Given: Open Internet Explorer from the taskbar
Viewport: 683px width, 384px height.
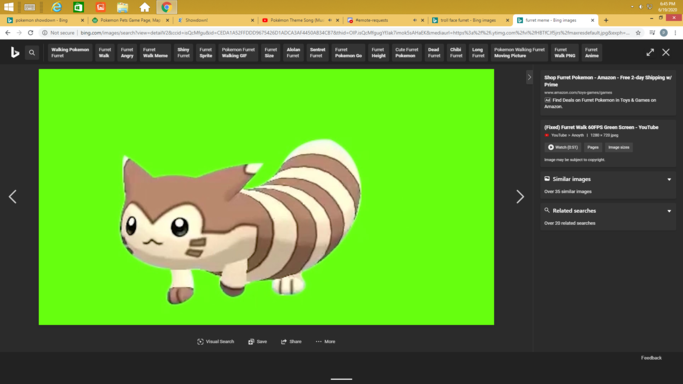Looking at the screenshot, I should tap(57, 7).
